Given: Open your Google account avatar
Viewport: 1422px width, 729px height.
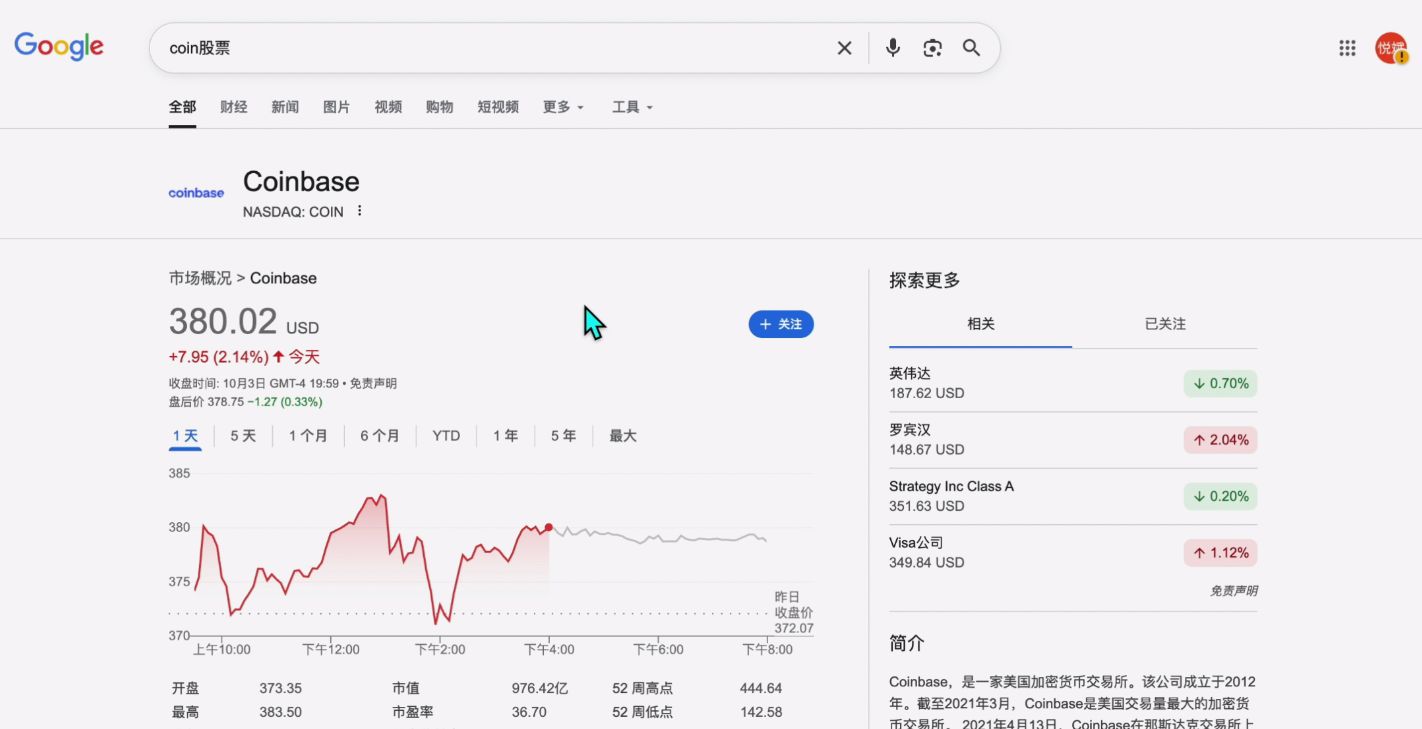Looking at the screenshot, I should (x=1392, y=47).
